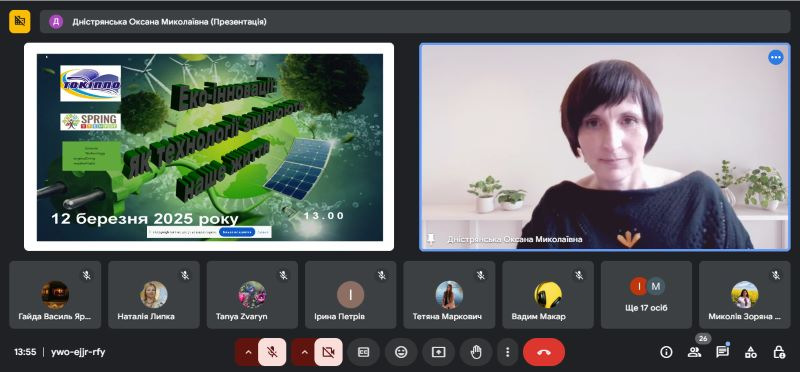Turn on closed captions

coord(363,352)
